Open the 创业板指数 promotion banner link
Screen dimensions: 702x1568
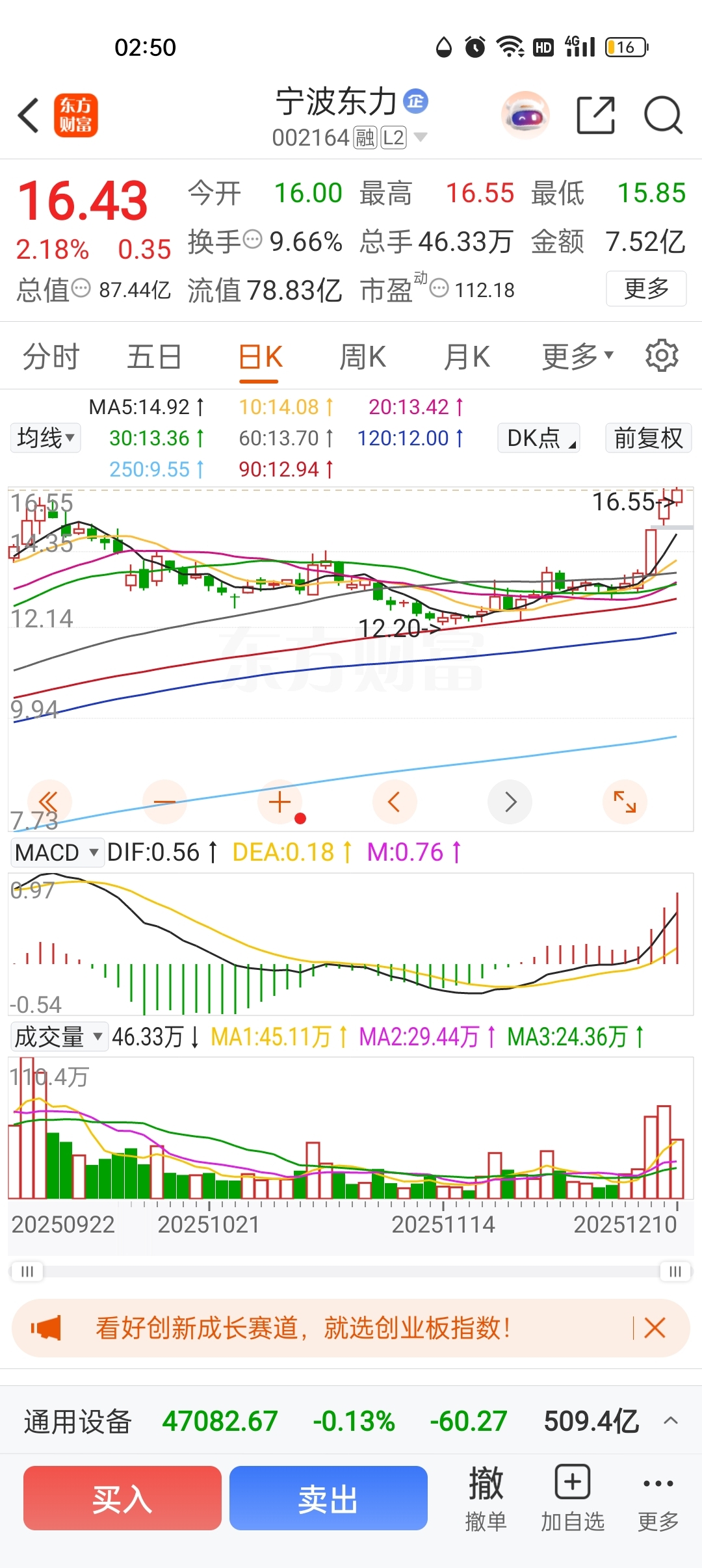tap(303, 1327)
